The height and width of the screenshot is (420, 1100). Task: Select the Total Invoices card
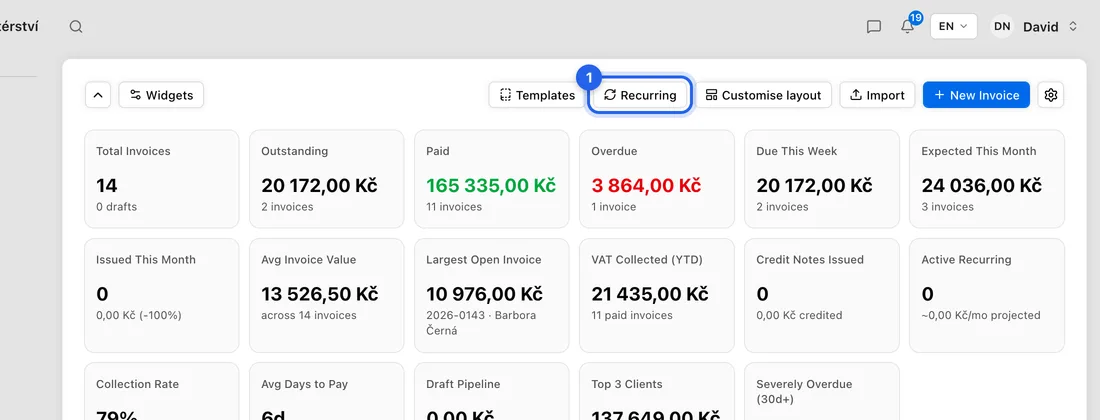pos(161,179)
